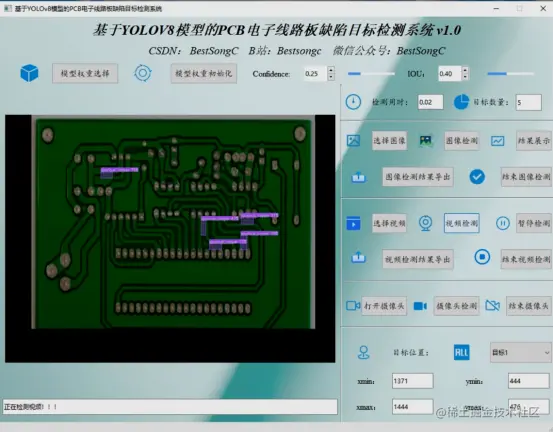Click the video result export upload icon
The width and height of the screenshot is (553, 432).
[358, 257]
